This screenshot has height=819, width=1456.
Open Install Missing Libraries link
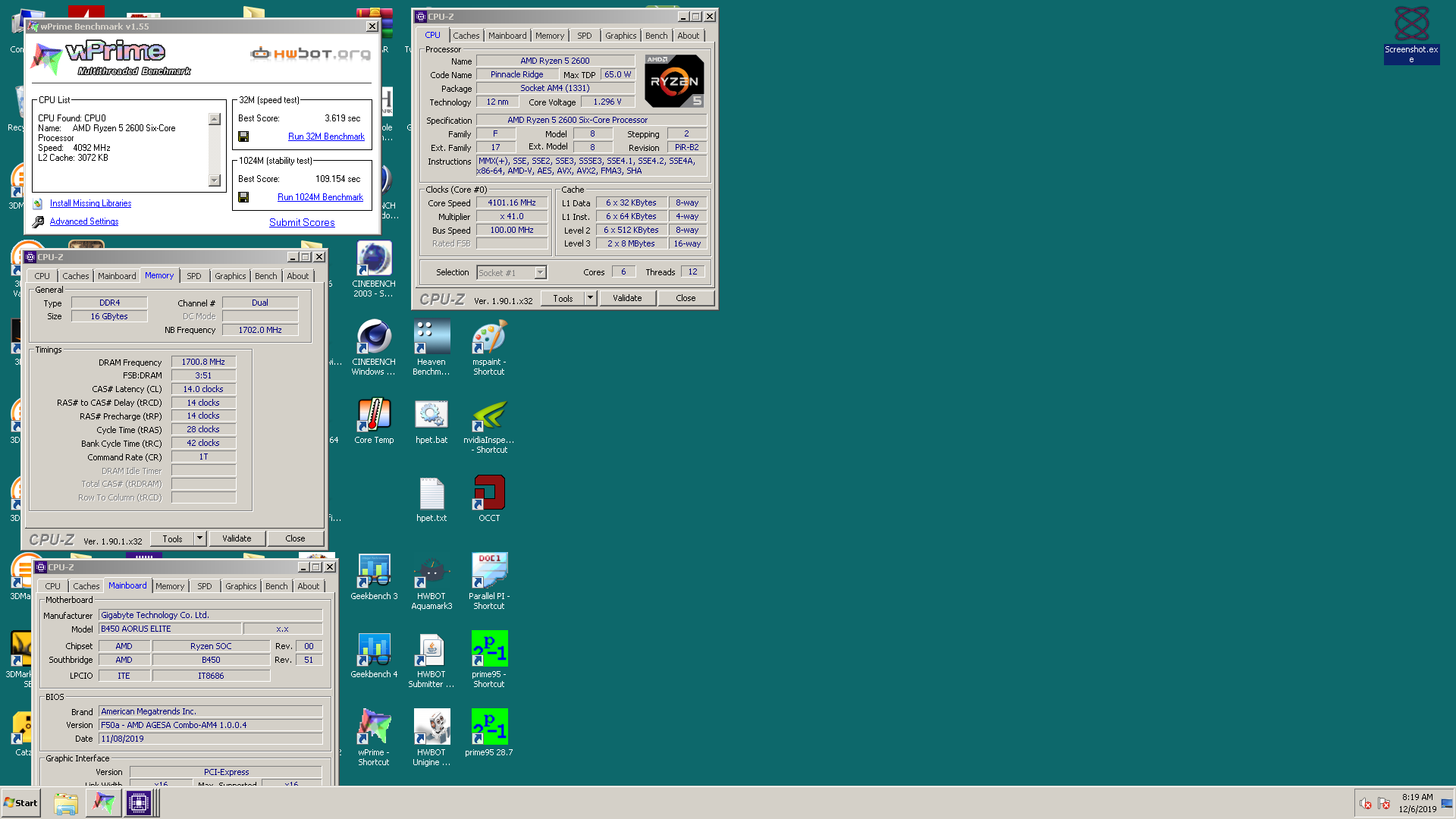(90, 203)
